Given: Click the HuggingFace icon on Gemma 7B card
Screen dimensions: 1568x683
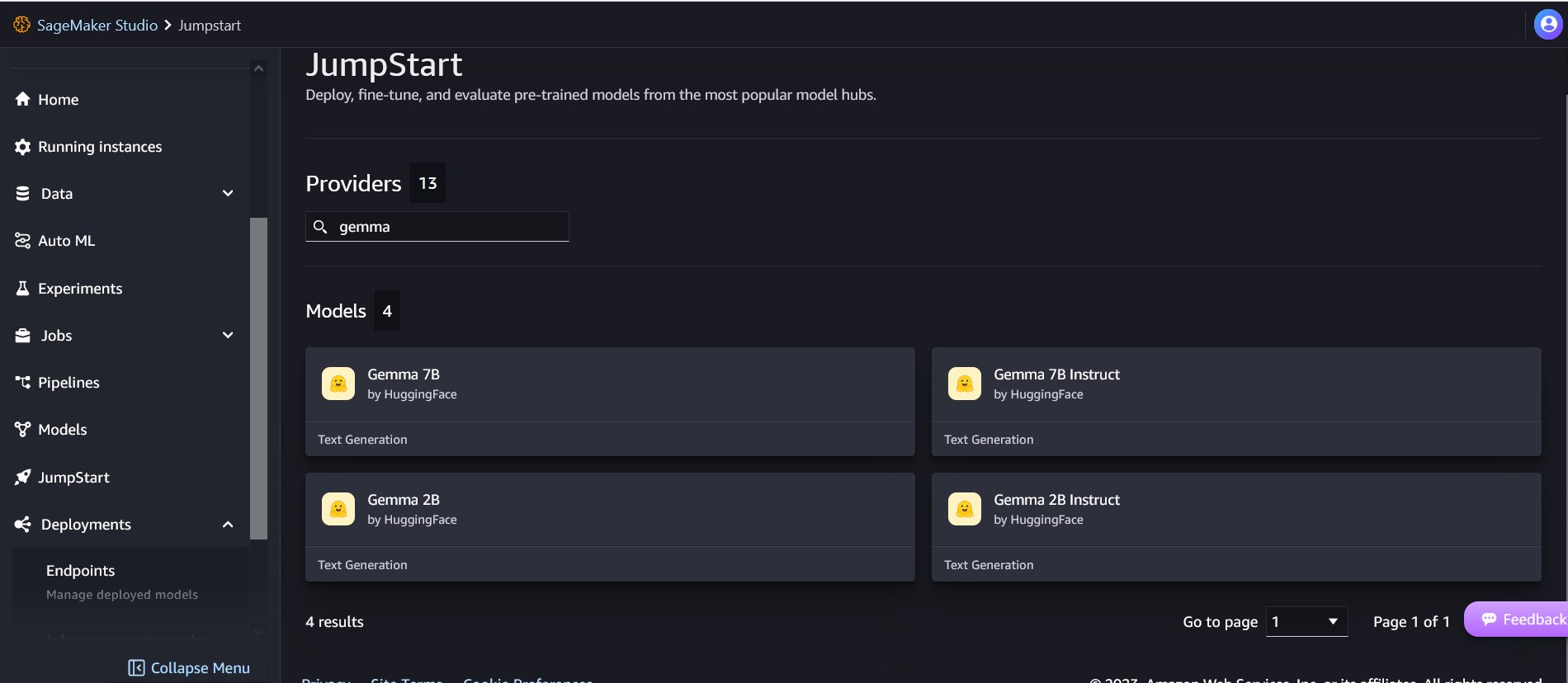Looking at the screenshot, I should tap(338, 384).
